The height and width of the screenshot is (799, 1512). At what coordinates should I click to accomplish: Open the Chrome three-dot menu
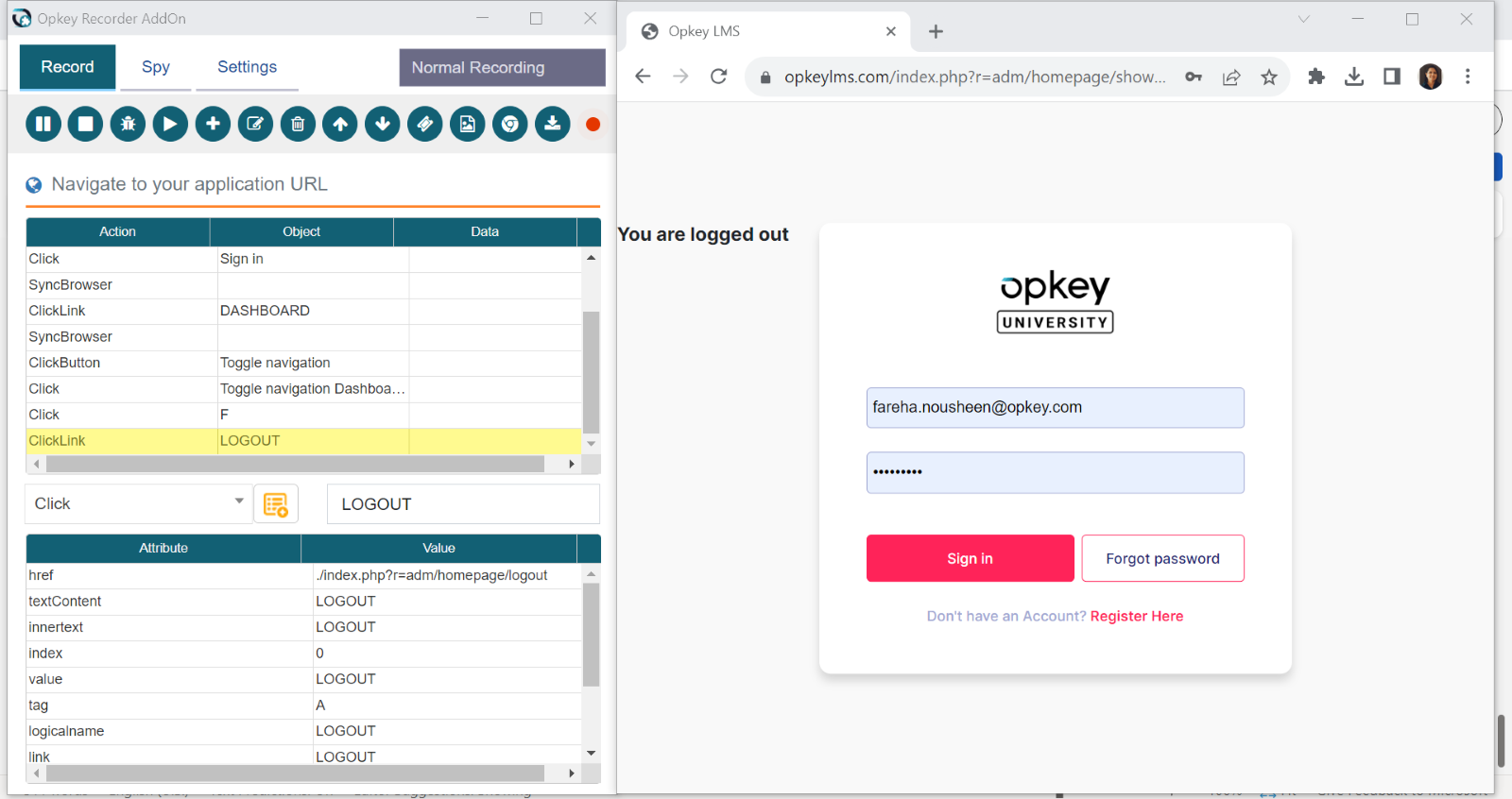pos(1468,76)
